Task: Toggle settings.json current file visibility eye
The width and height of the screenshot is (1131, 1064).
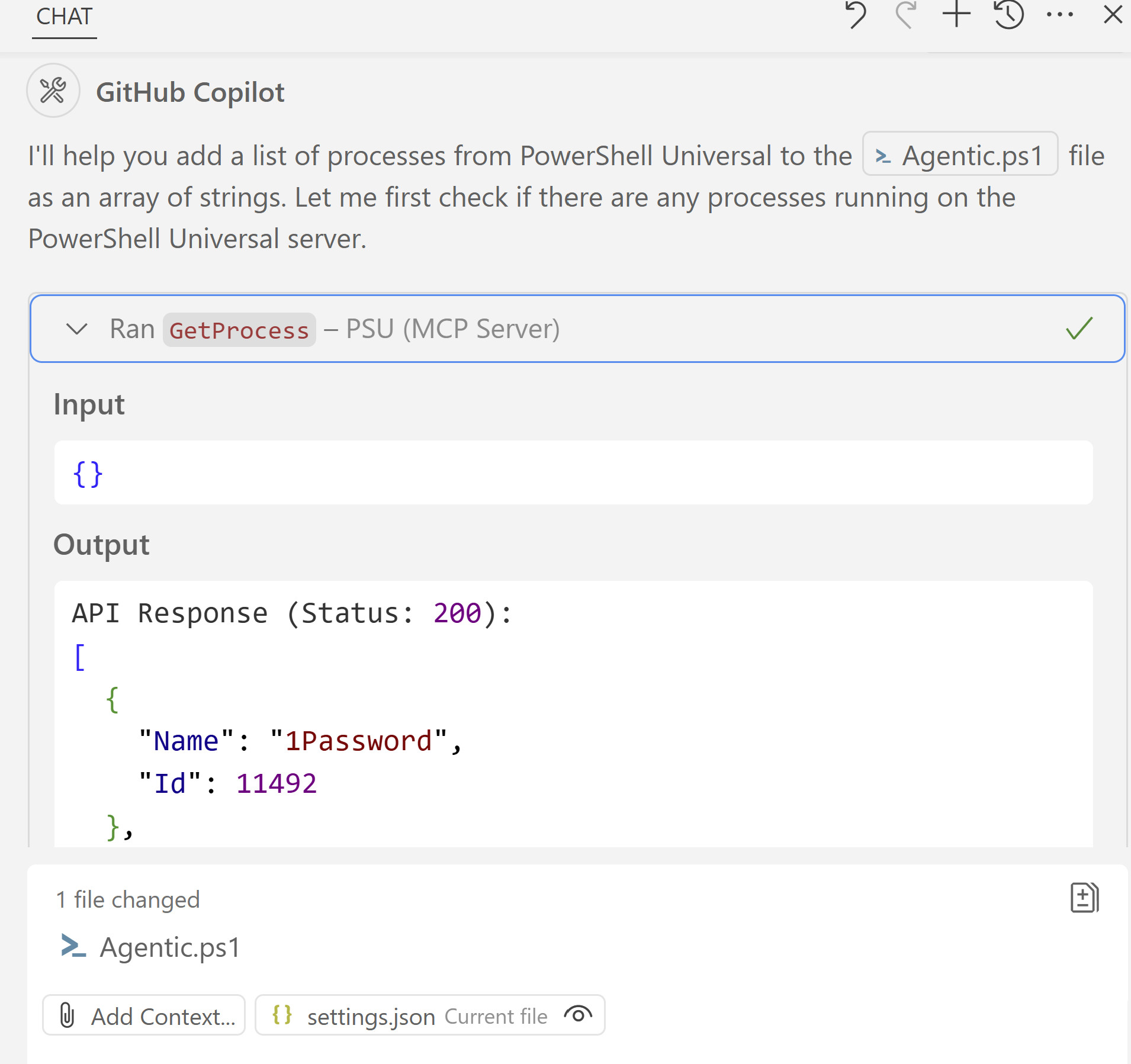Action: 578,1015
